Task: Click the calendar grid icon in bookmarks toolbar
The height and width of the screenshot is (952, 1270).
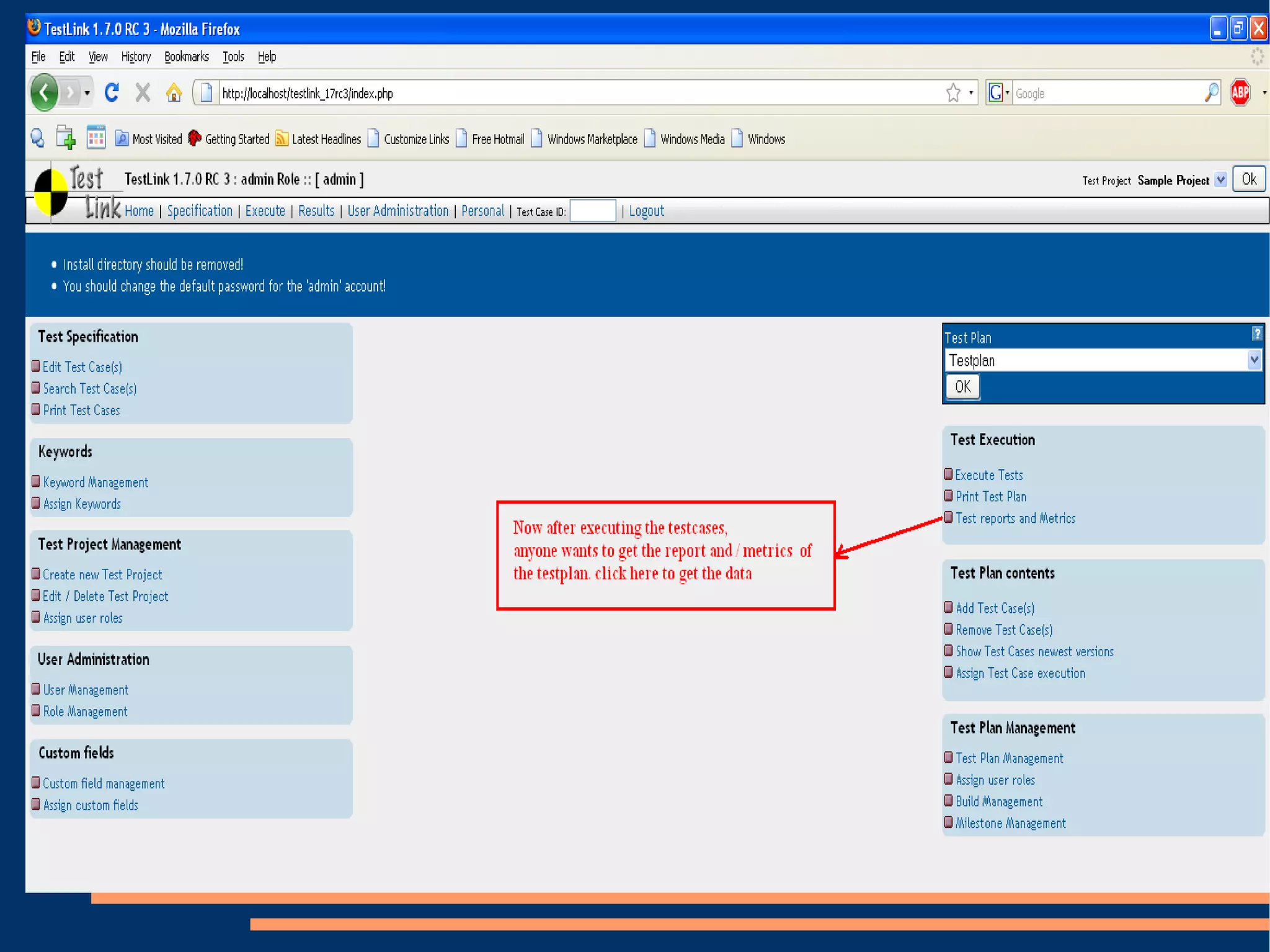Action: [96, 138]
